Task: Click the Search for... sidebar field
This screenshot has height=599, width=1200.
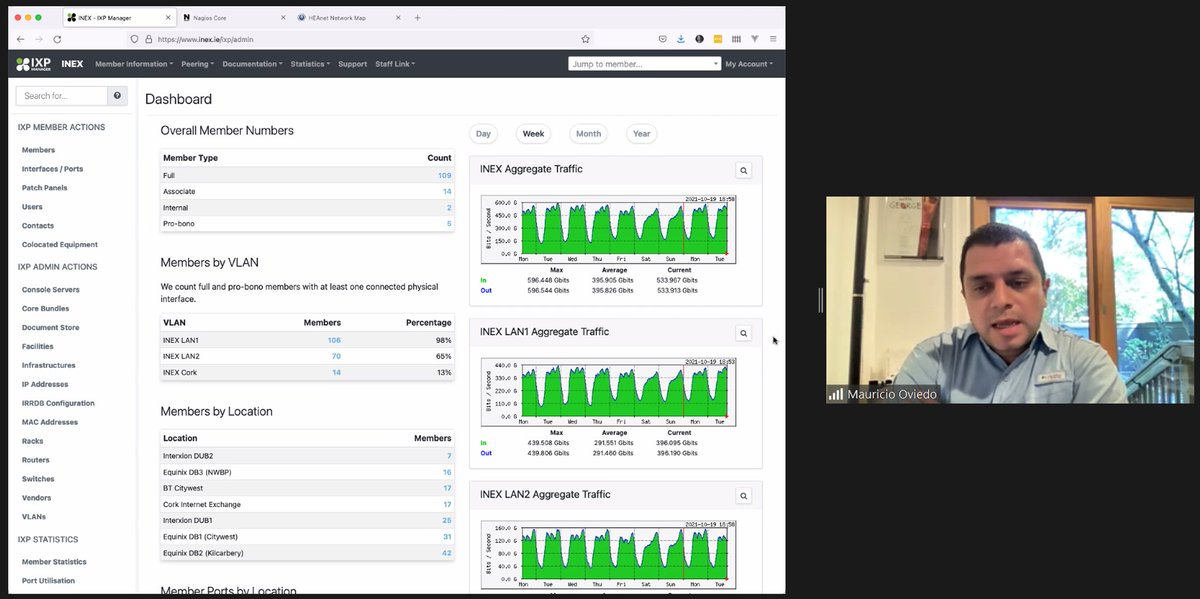Action: point(62,96)
